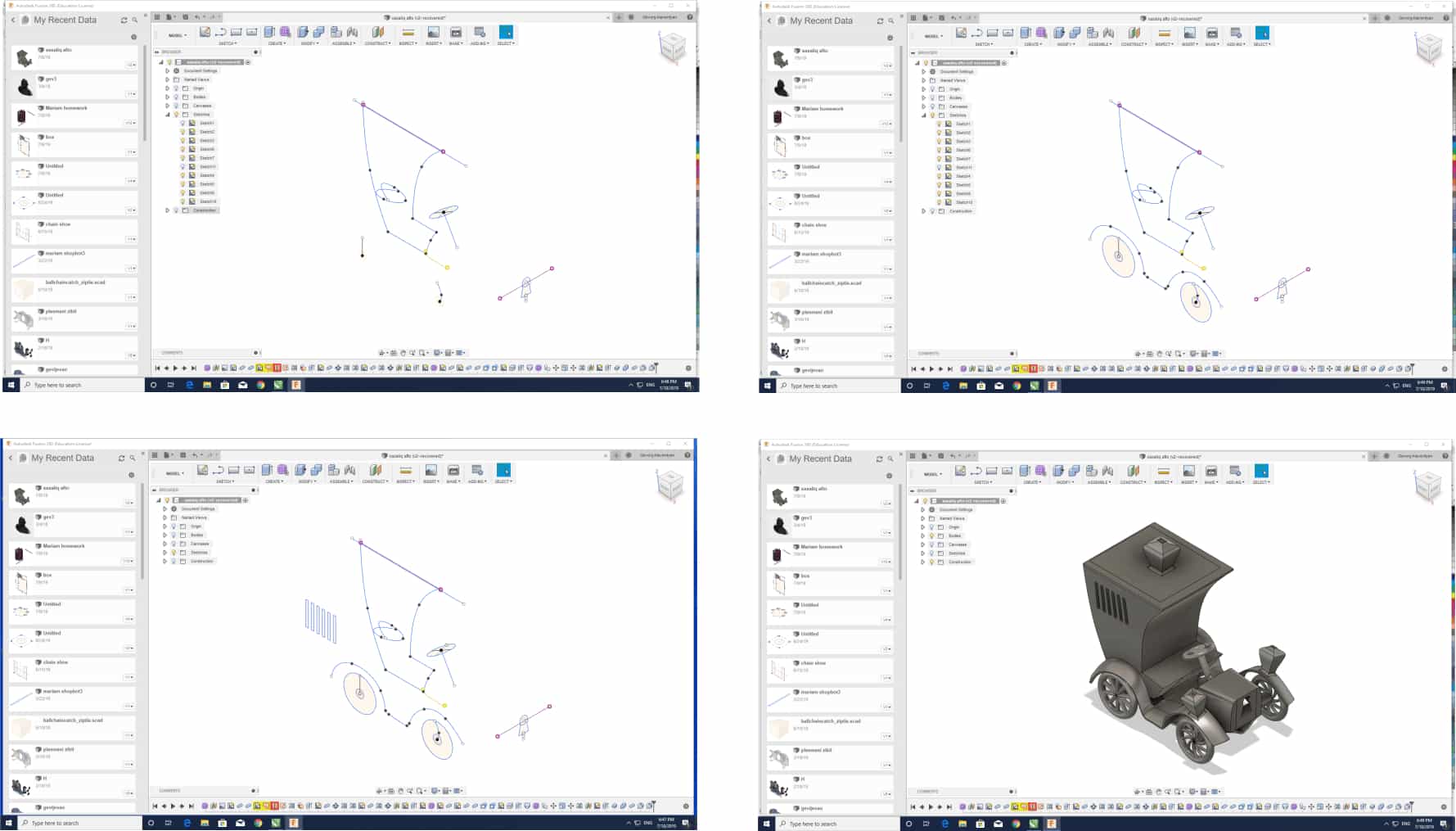This screenshot has height=831, width=1456.
Task: Select Extrude icon above CREATE in top-left window
Action: point(269,32)
